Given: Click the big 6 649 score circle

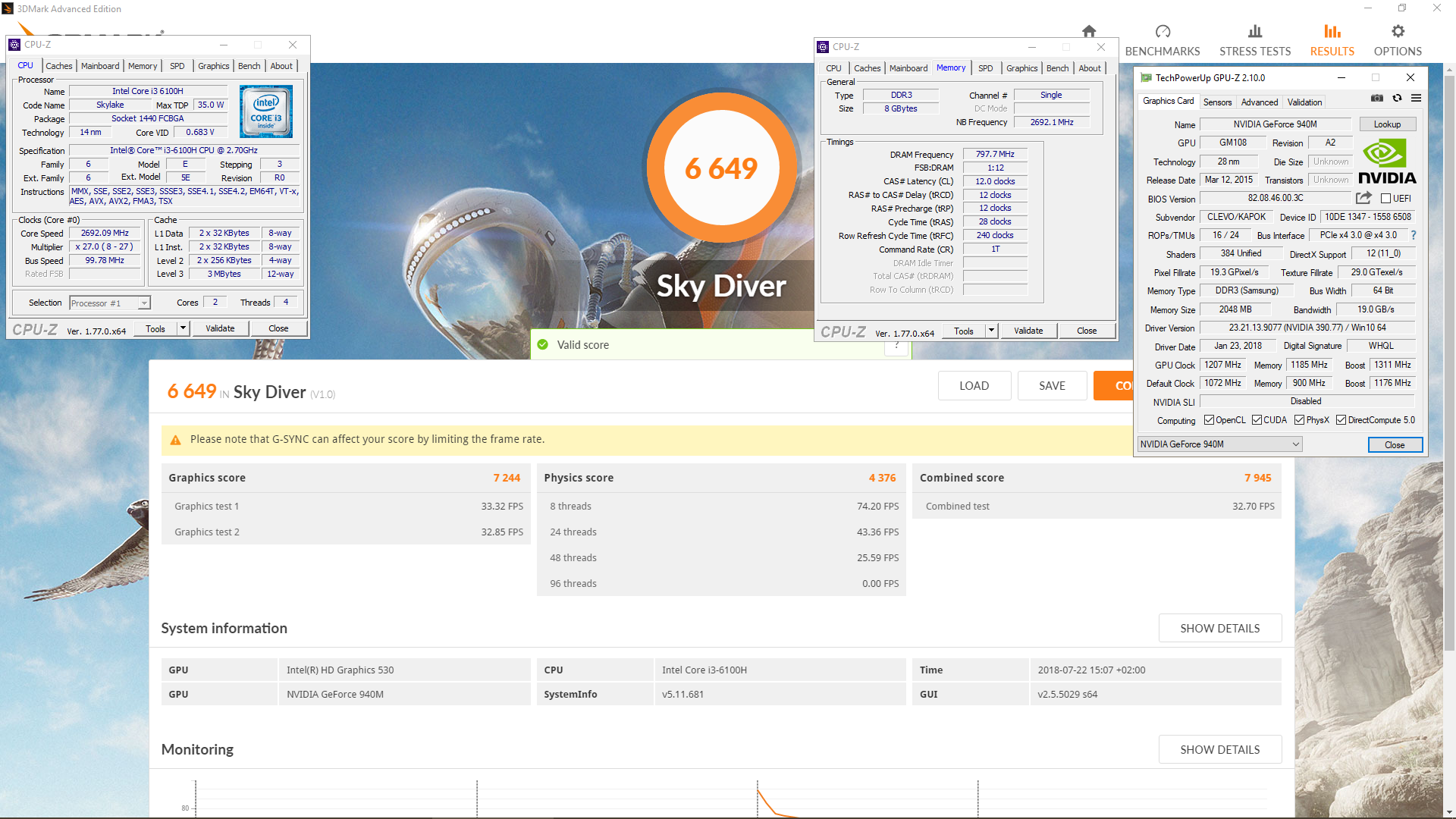Looking at the screenshot, I should coord(721,168).
